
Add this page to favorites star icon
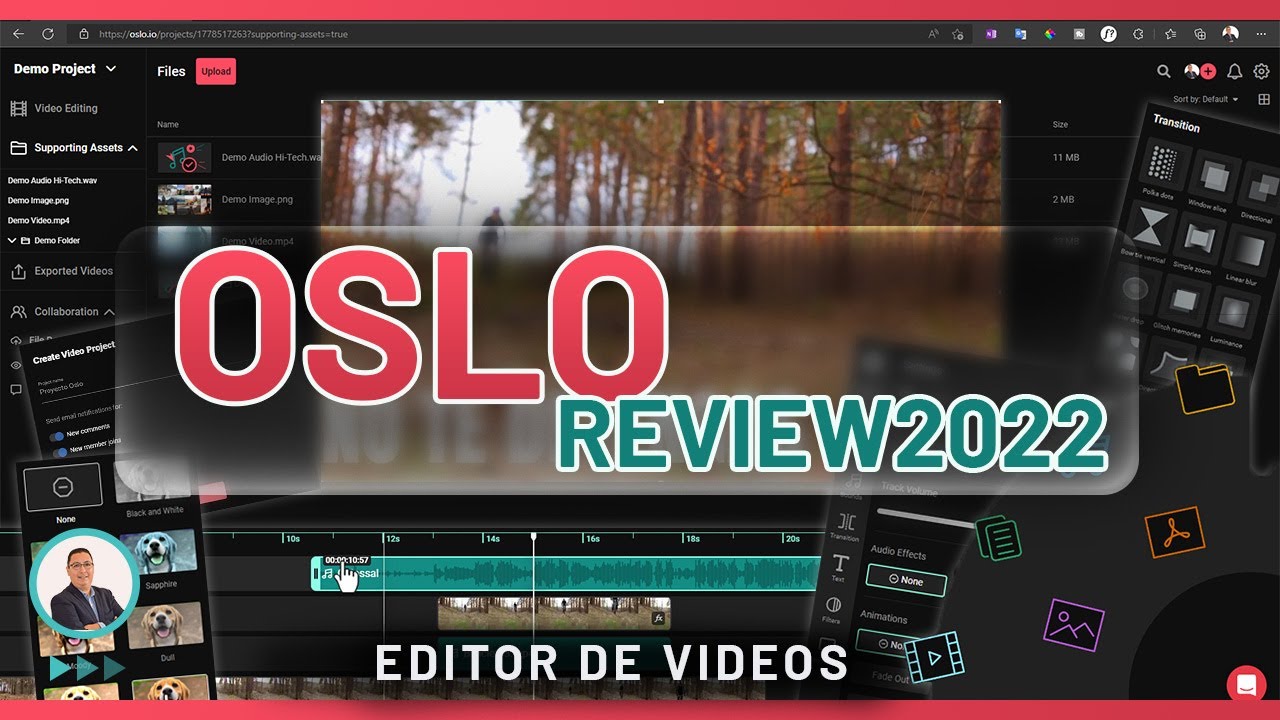(958, 34)
